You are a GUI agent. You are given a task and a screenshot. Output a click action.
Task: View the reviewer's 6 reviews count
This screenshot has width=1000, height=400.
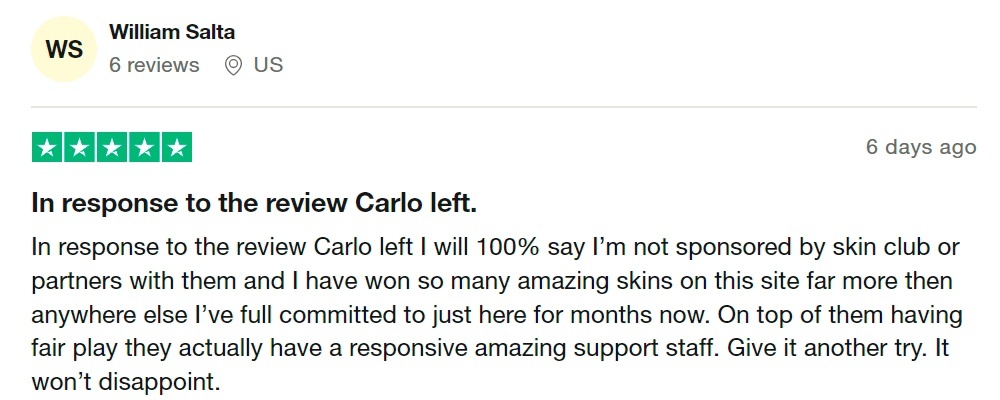click(x=154, y=65)
